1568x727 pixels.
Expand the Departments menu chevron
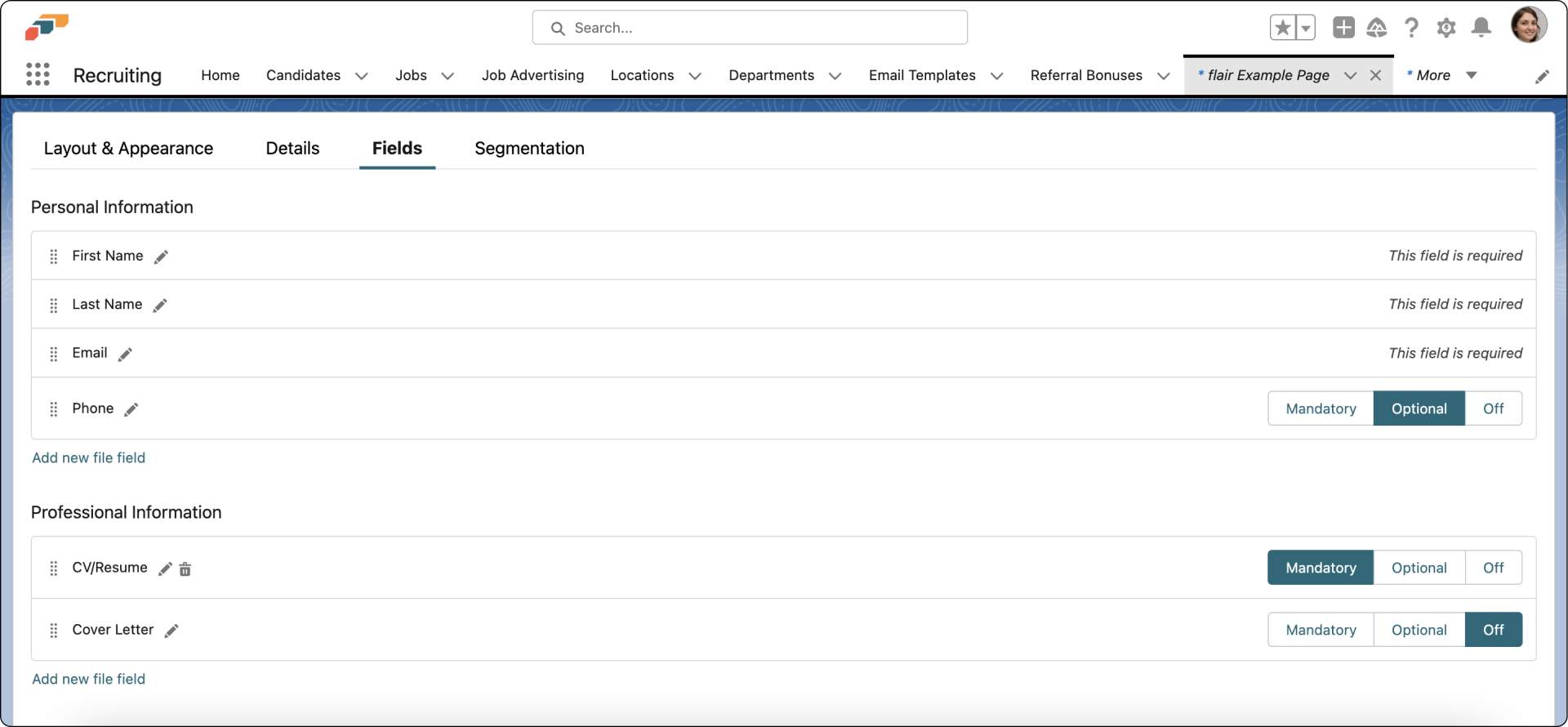coord(835,76)
